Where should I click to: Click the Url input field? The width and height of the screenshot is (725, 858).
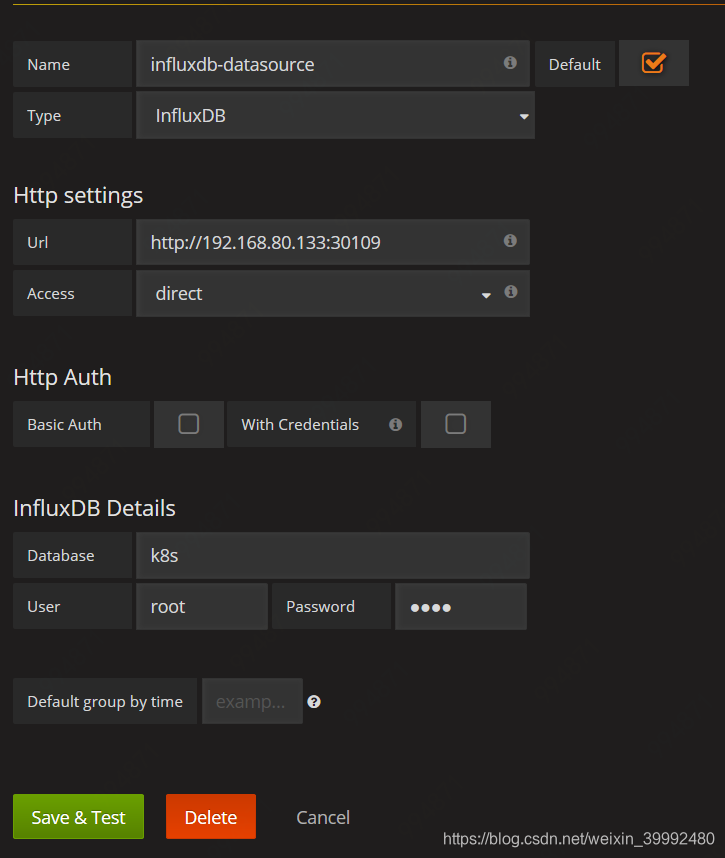pos(333,242)
